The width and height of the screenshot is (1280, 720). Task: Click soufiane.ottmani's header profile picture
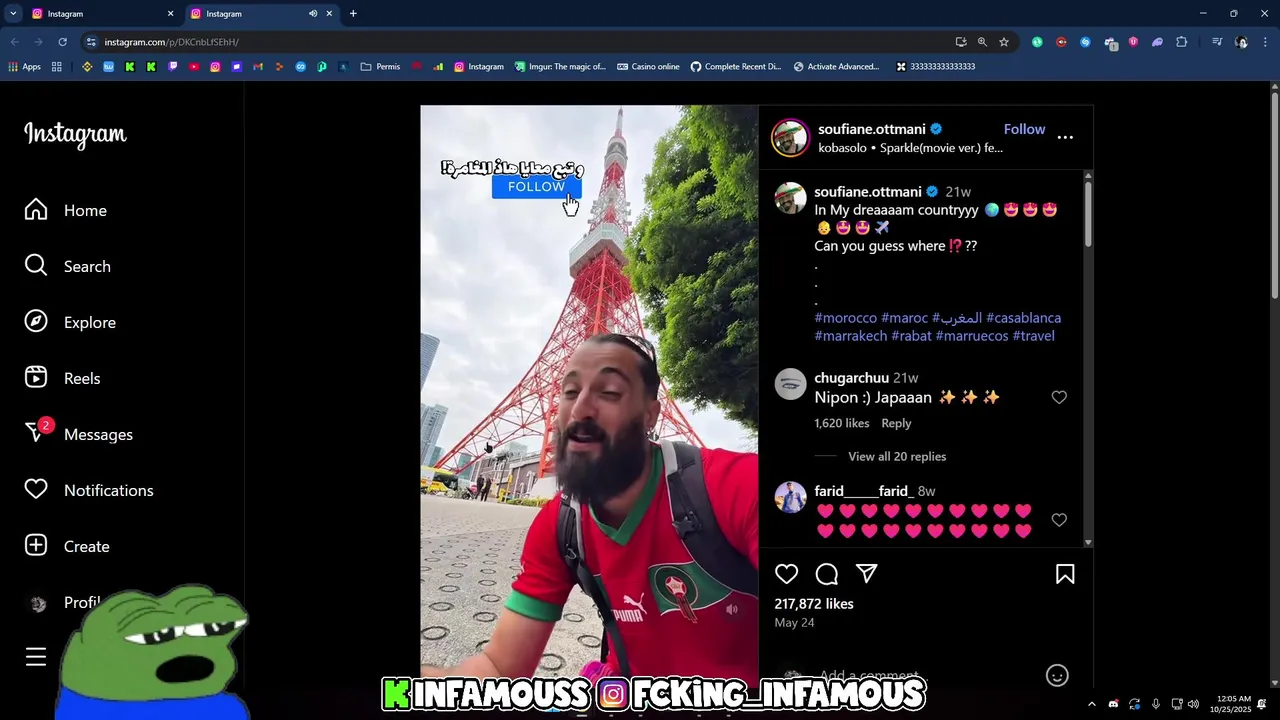click(x=790, y=138)
